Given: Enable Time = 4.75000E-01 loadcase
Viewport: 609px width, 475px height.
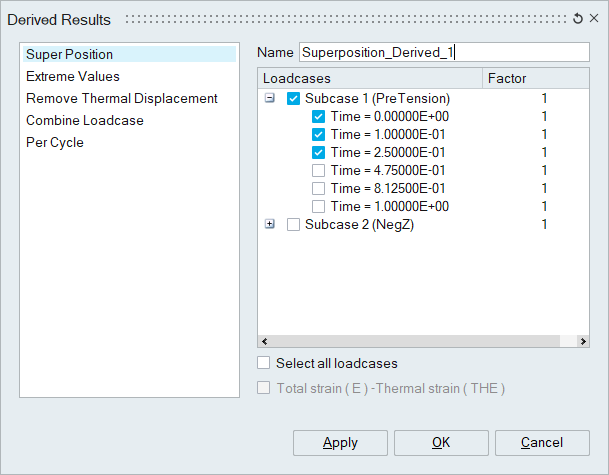Looking at the screenshot, I should click(x=319, y=170).
